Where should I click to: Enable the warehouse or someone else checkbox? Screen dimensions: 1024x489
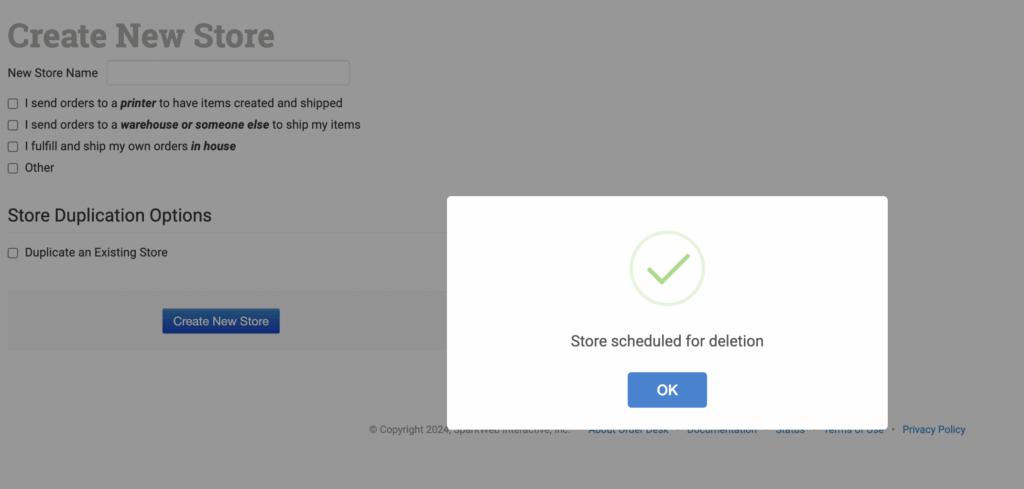point(13,126)
